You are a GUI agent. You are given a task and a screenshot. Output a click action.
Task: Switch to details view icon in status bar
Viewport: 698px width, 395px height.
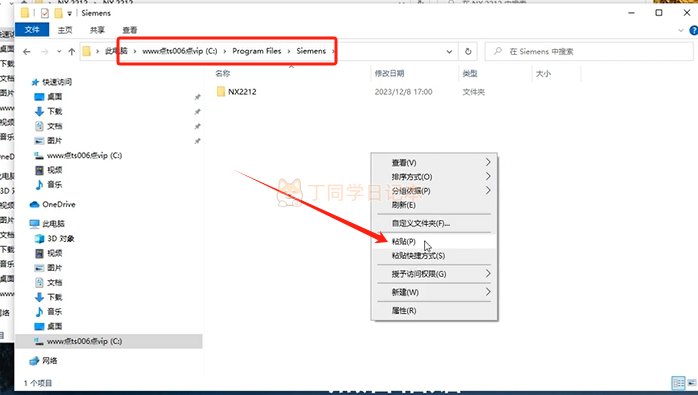(678, 383)
